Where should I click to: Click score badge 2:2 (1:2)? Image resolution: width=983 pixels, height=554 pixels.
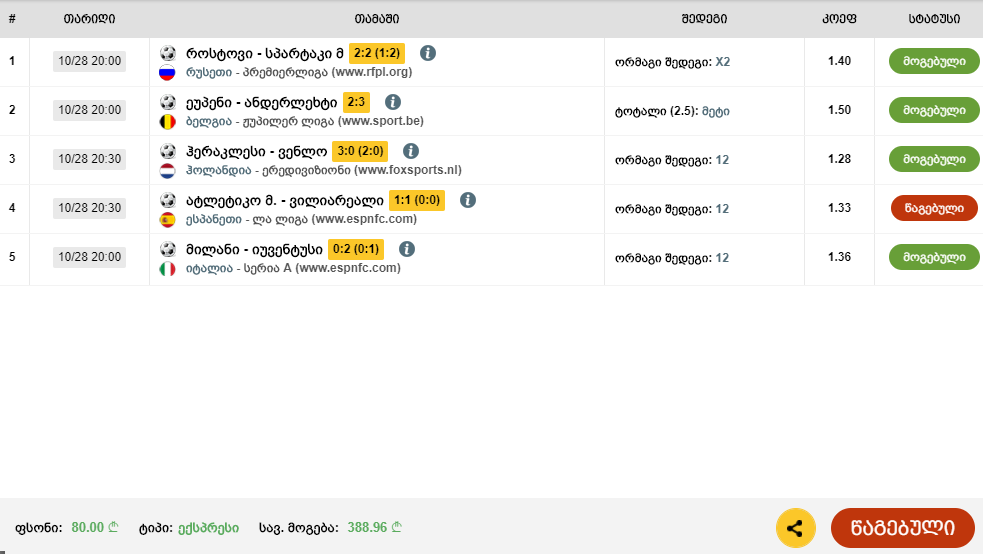pos(377,53)
